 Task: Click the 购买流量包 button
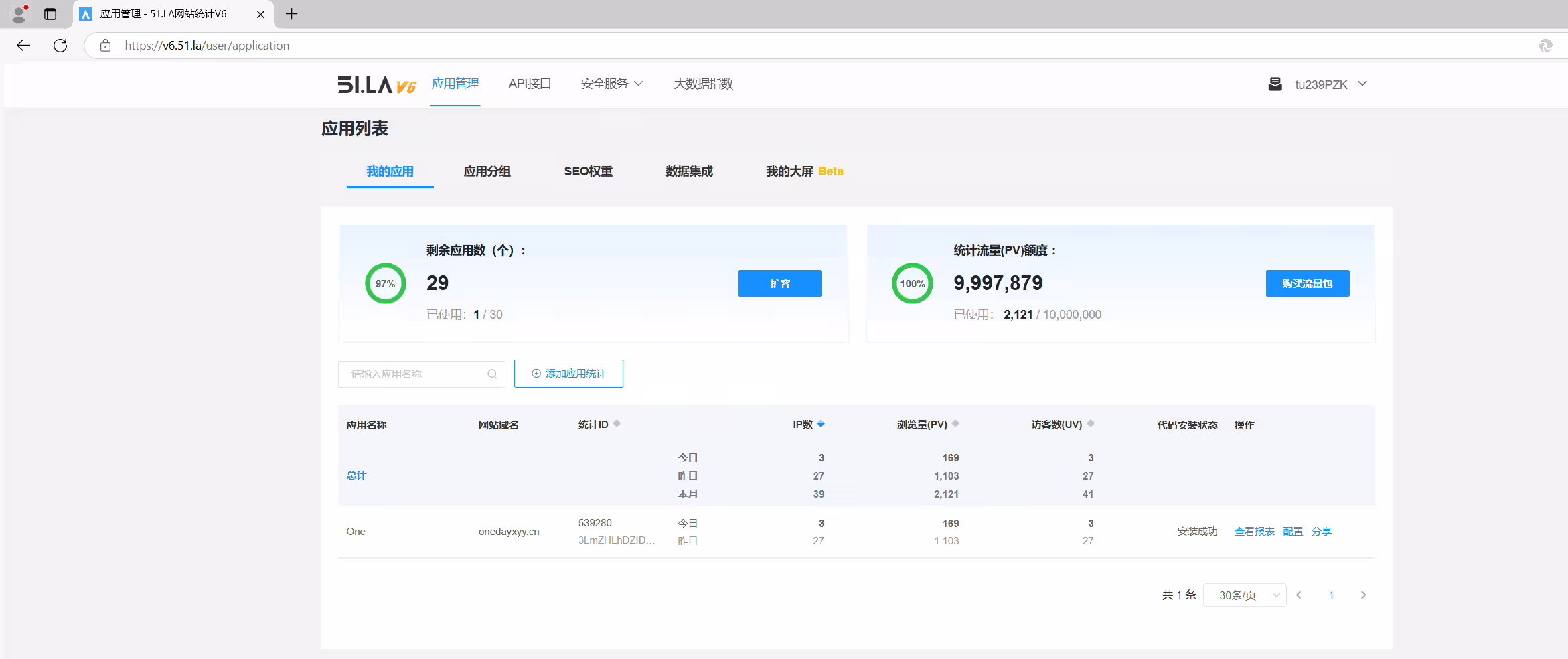[1308, 283]
